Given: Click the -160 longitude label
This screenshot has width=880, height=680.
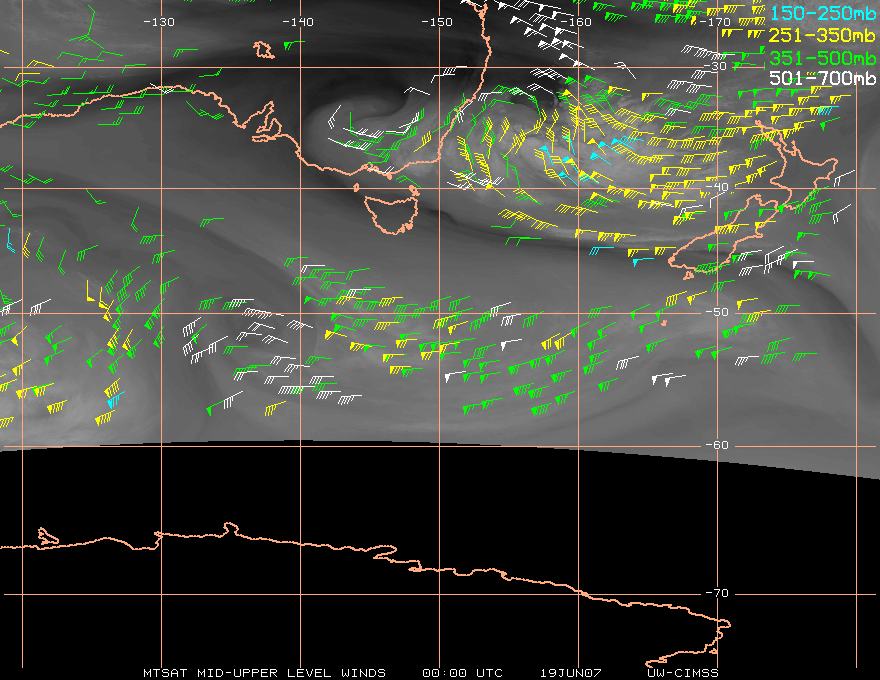Looking at the screenshot, I should pos(577,21).
